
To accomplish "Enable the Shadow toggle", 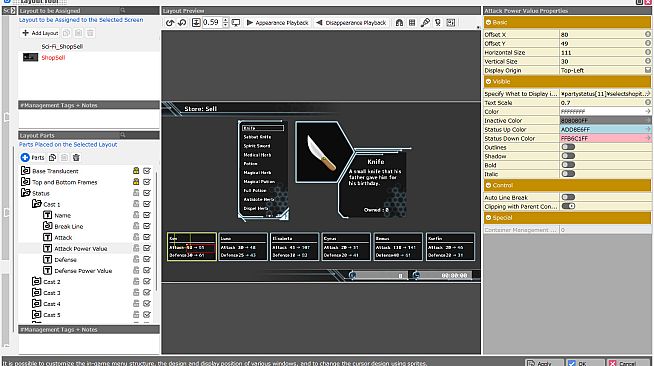I will [x=568, y=156].
